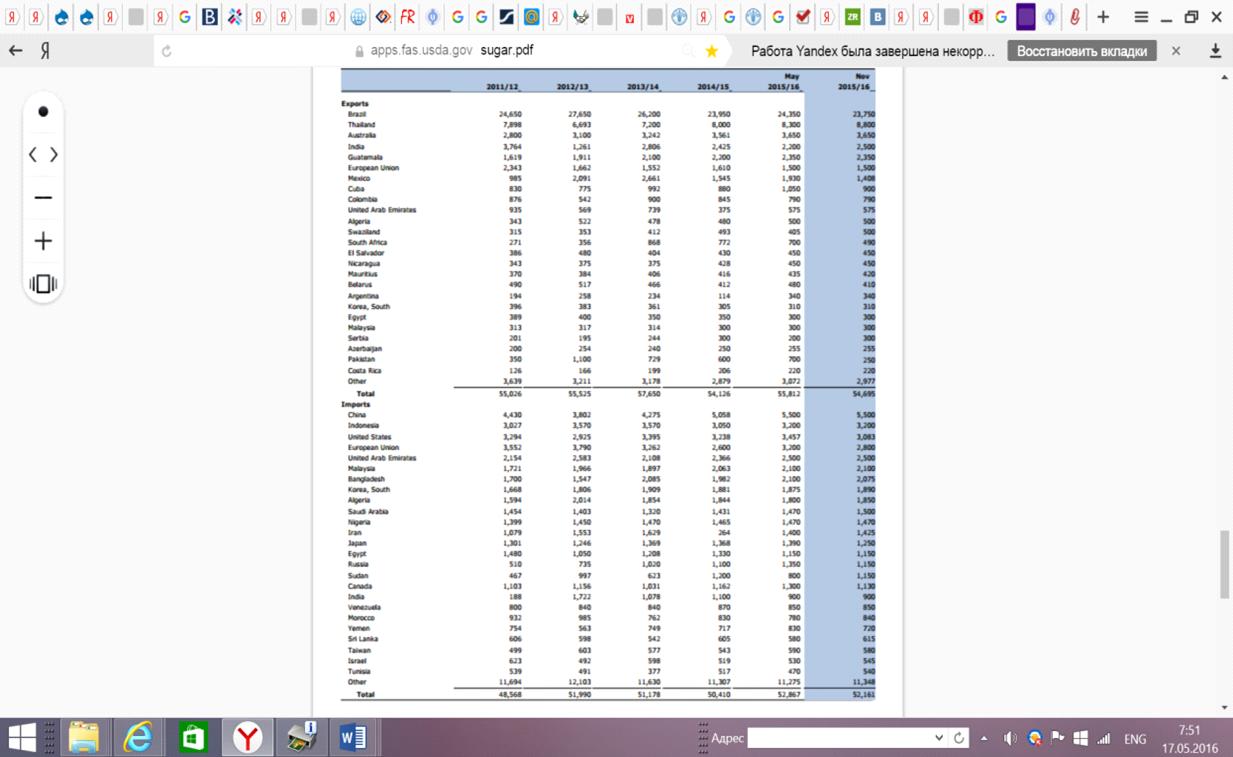The height and width of the screenshot is (757, 1233).
Task: Zoom out the PDF with minus button
Action: click(43, 198)
